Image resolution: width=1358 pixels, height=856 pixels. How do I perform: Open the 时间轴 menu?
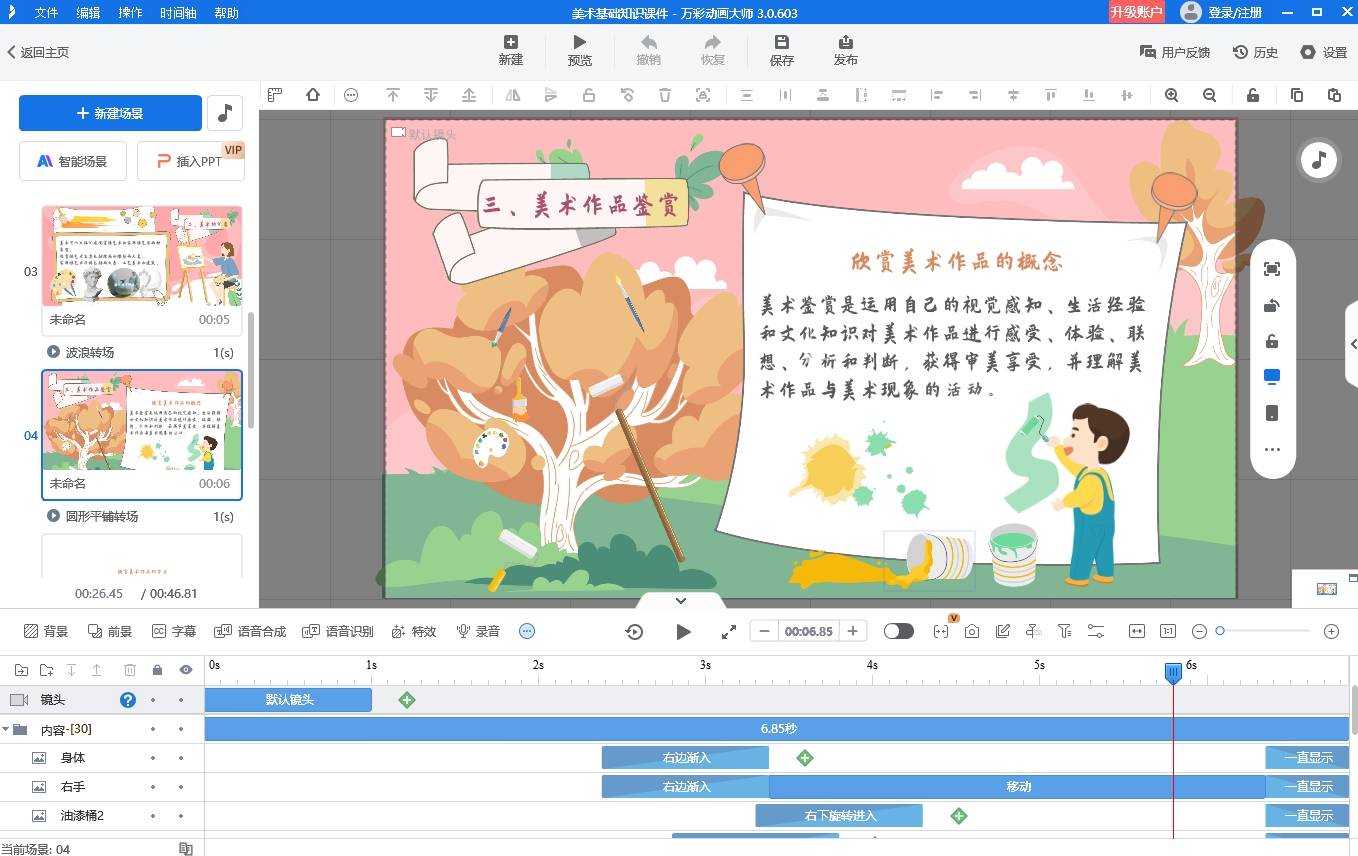[178, 13]
